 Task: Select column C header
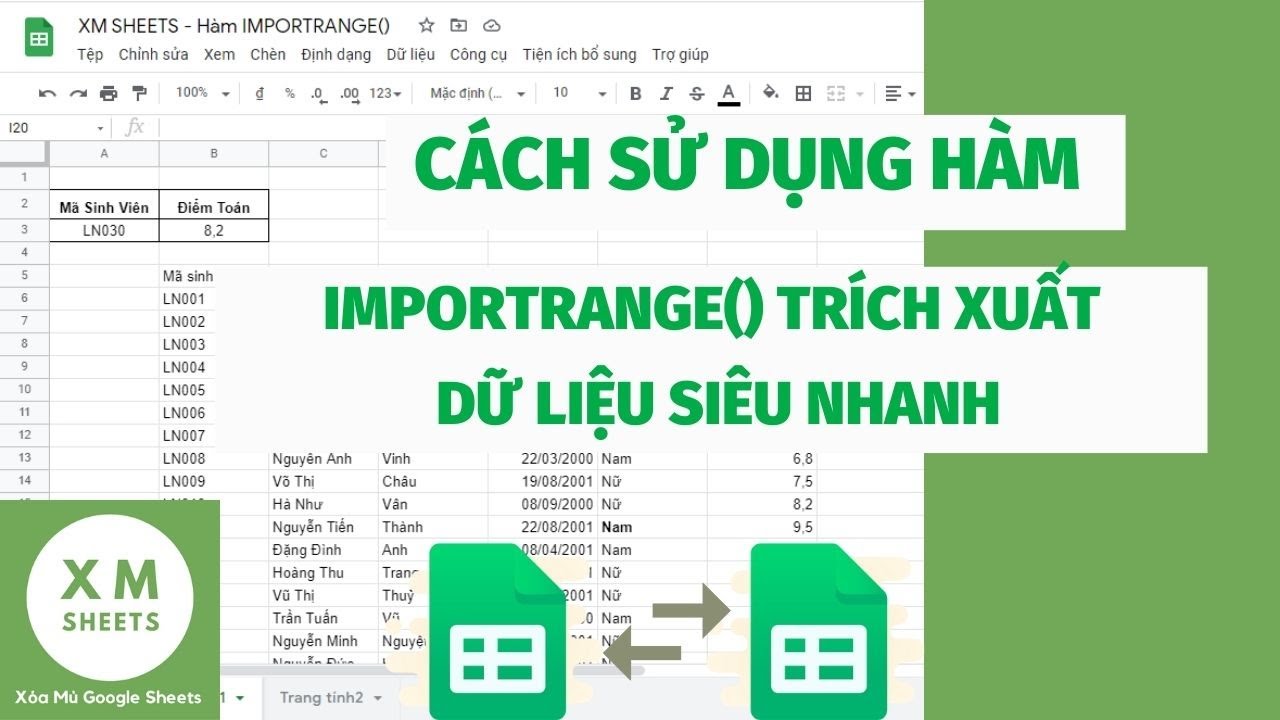coord(324,153)
